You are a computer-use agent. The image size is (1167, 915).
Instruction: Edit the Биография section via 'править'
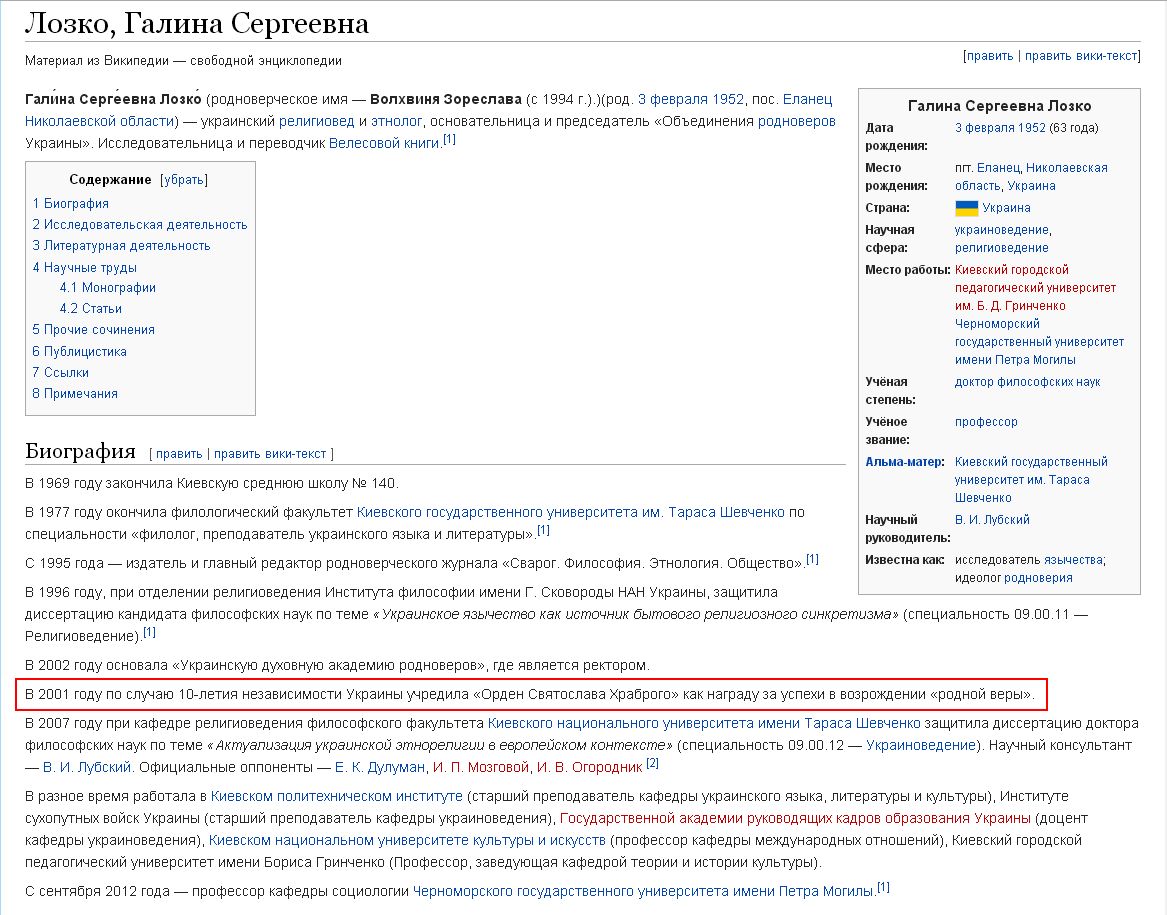[x=179, y=453]
